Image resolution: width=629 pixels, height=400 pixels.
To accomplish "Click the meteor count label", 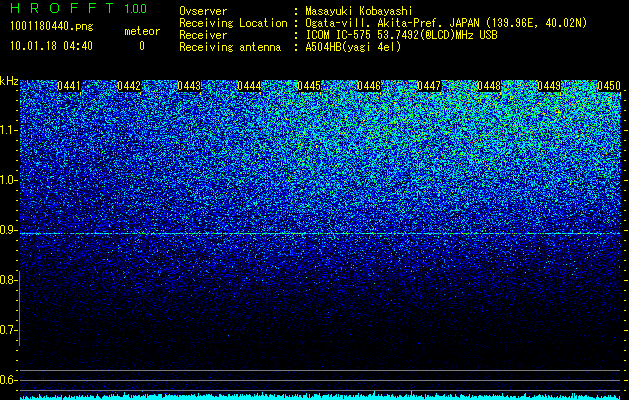I will (142, 31).
